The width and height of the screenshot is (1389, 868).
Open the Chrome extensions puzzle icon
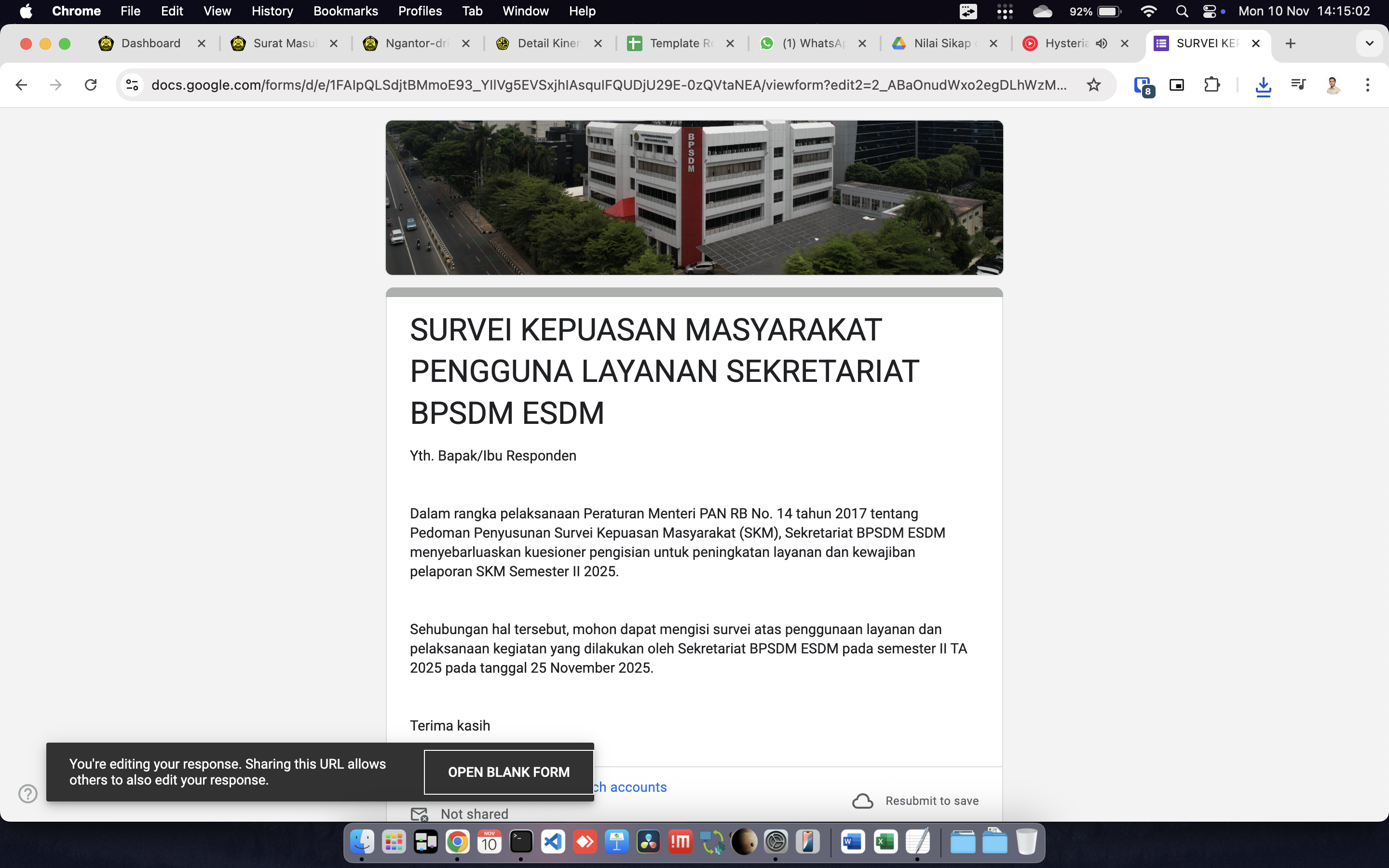[x=1212, y=85]
